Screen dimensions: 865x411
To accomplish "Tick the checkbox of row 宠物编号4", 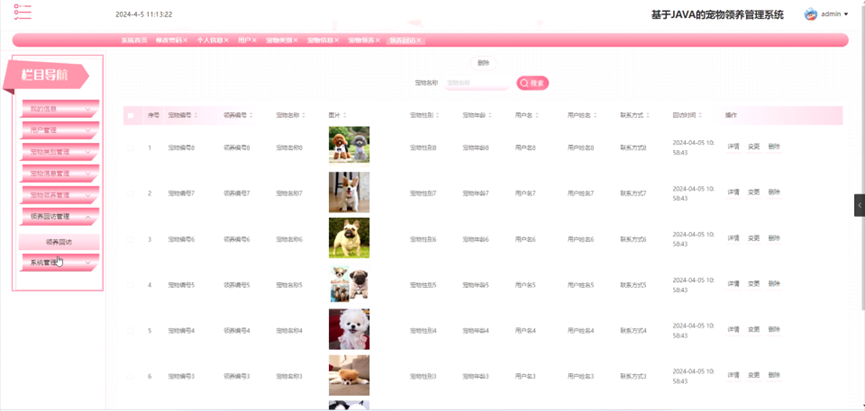I will [x=130, y=330].
